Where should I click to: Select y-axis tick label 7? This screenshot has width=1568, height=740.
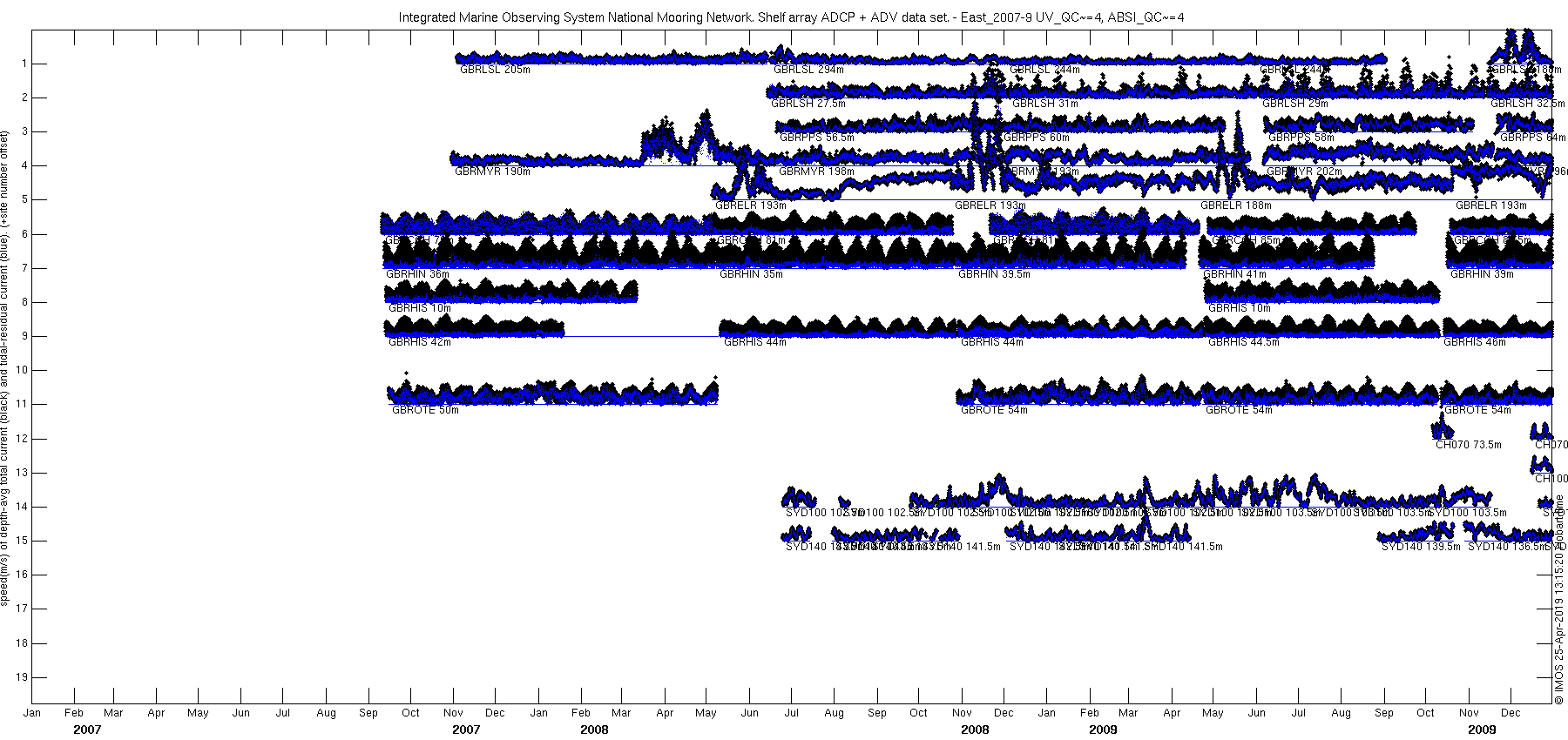click(25, 268)
